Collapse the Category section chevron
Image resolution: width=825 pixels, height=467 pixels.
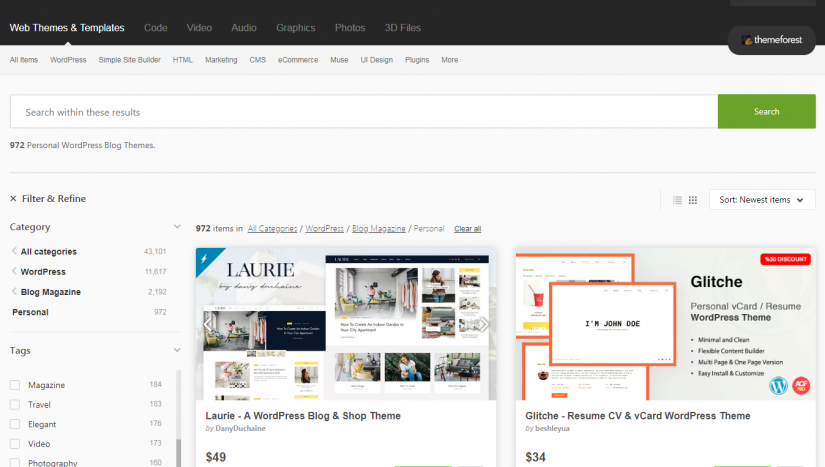pos(177,227)
